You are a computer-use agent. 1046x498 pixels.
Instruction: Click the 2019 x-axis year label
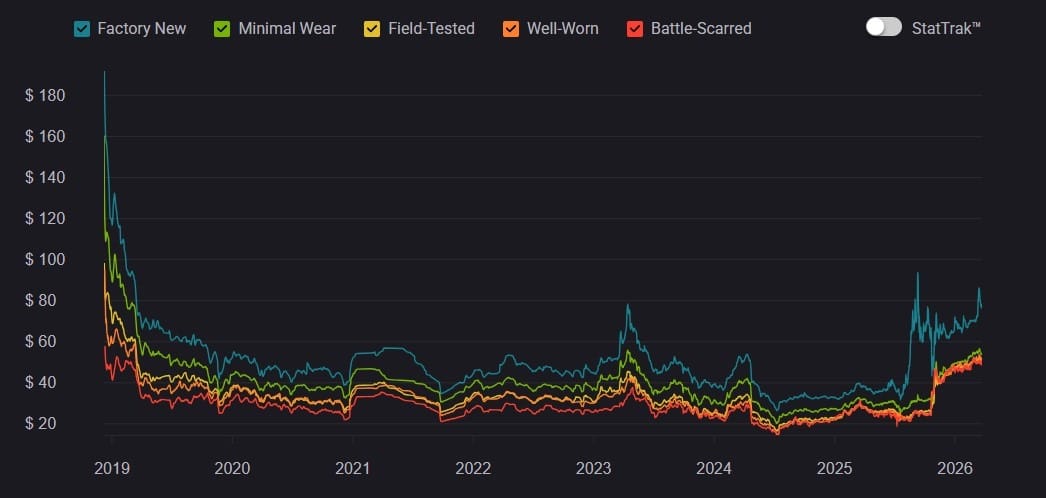pos(112,467)
